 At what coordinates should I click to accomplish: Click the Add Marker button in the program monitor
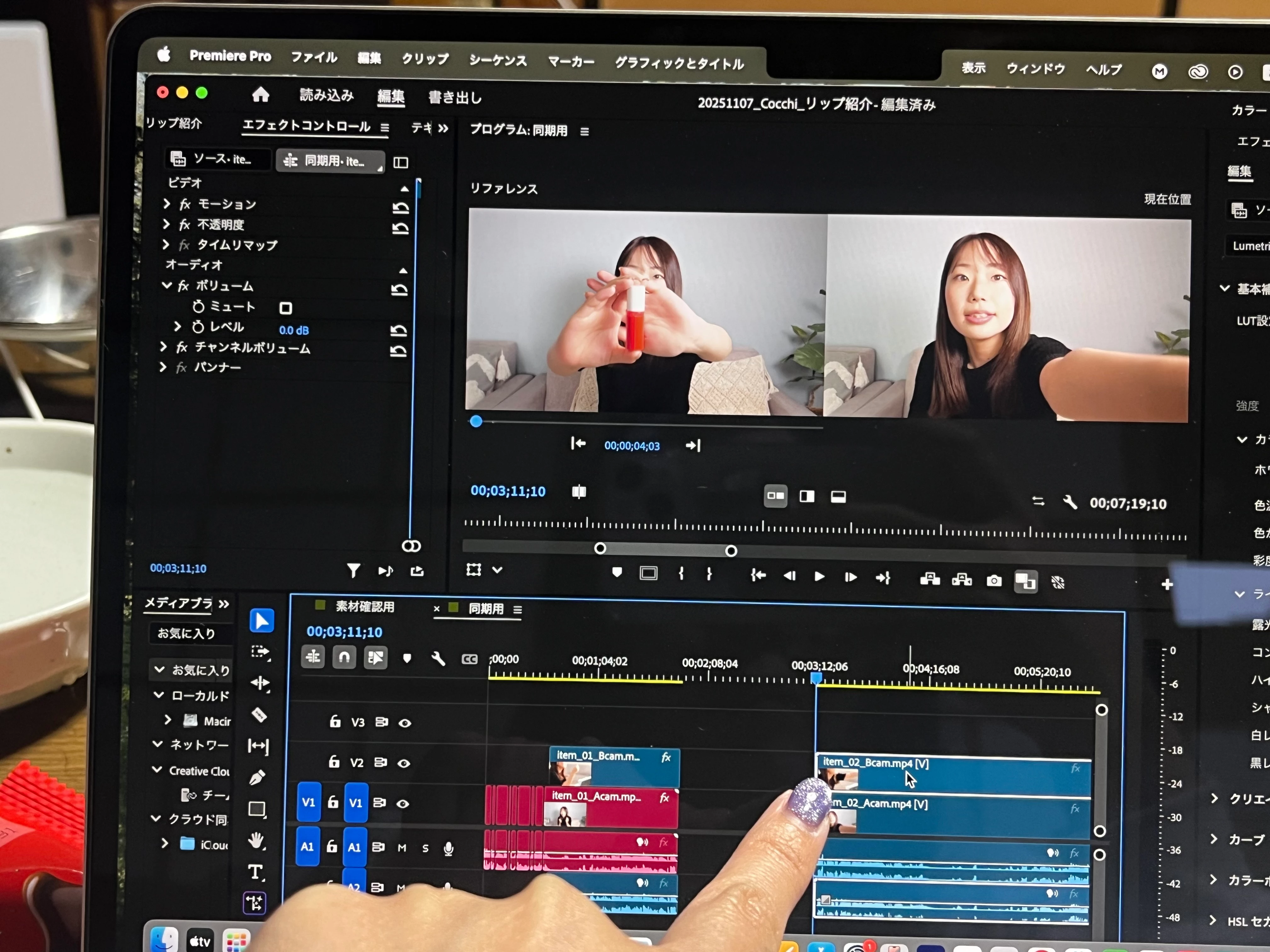pyautogui.click(x=617, y=572)
